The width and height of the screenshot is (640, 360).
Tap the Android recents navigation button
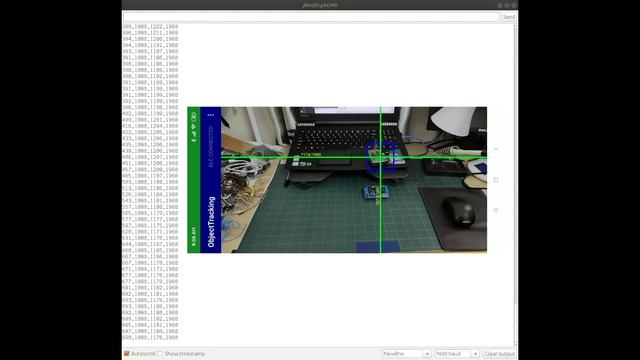point(496,210)
